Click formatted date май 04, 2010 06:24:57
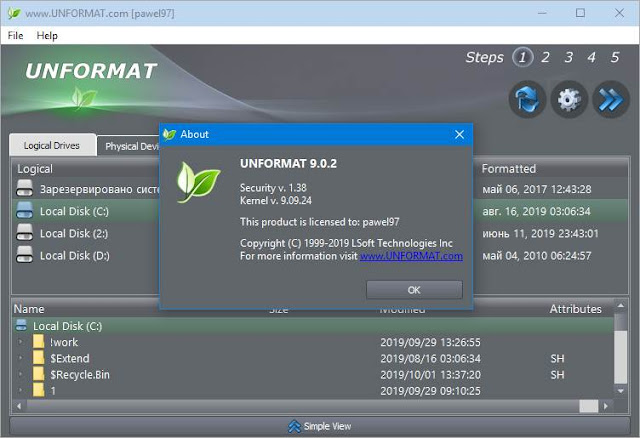This screenshot has height=438, width=640. point(537,256)
